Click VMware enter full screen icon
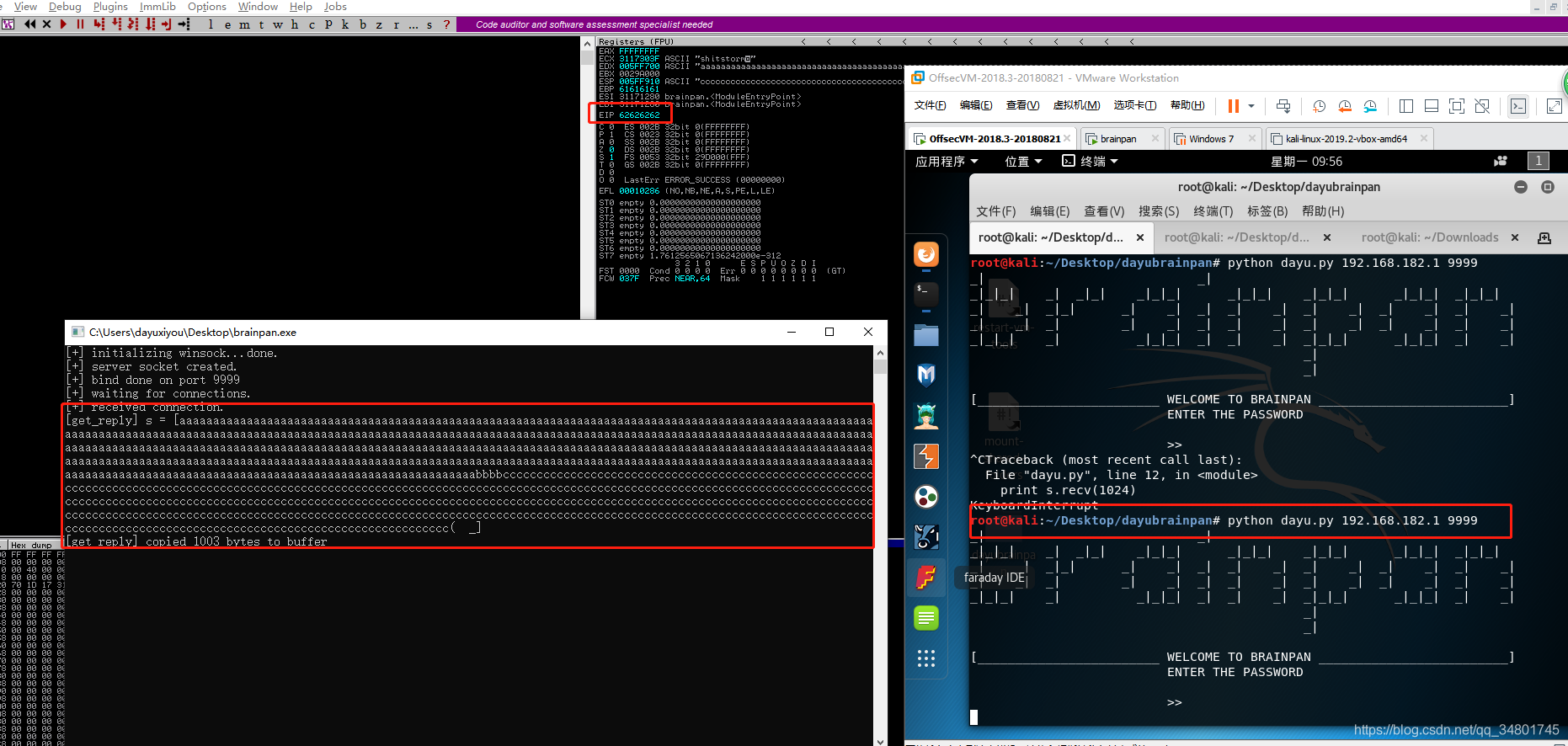Viewport: 1568px width, 746px height. (1457, 106)
